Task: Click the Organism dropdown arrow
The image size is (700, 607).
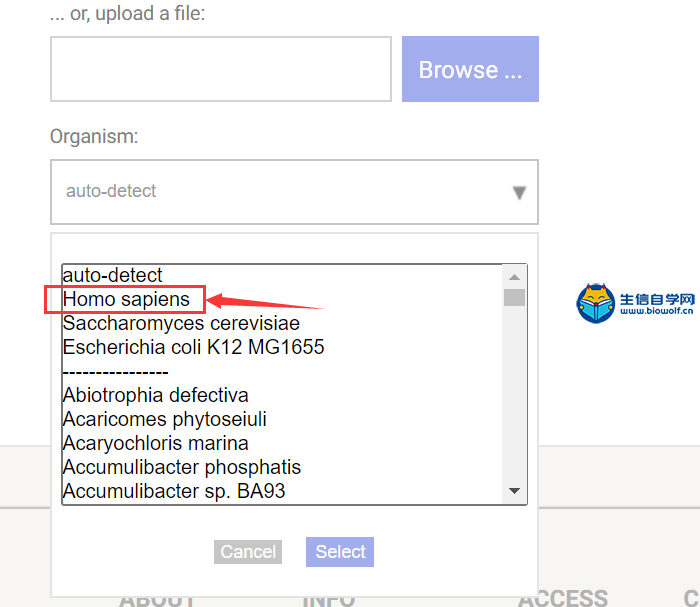Action: pos(519,192)
